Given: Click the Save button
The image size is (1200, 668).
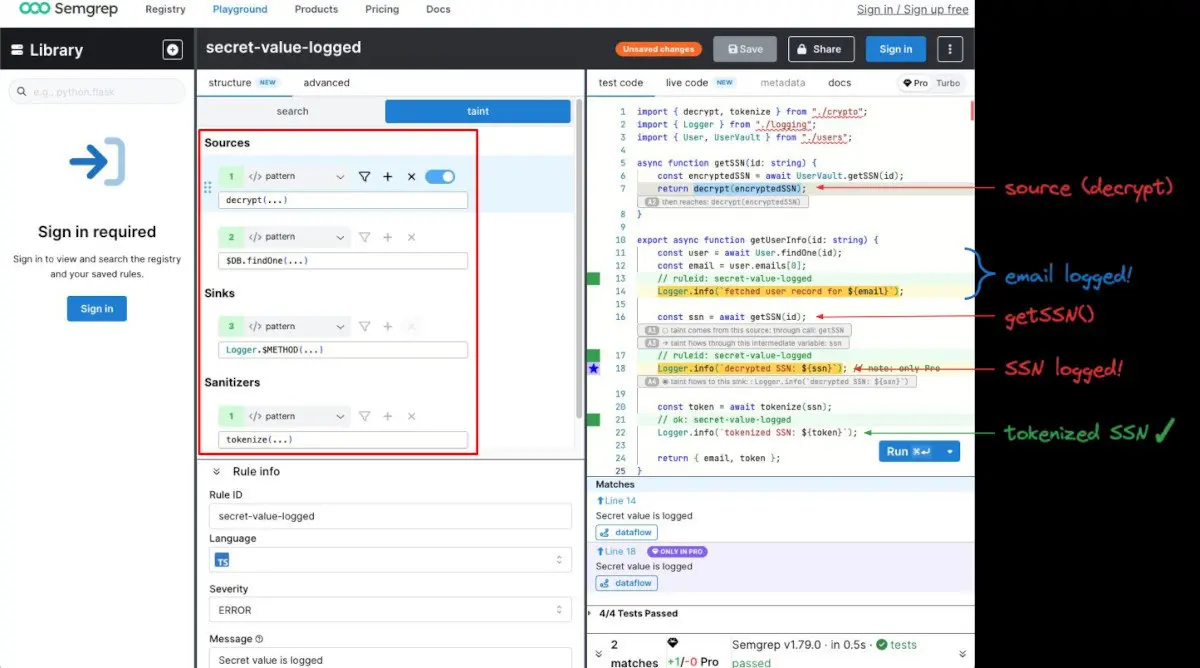Looking at the screenshot, I should pyautogui.click(x=745, y=49).
